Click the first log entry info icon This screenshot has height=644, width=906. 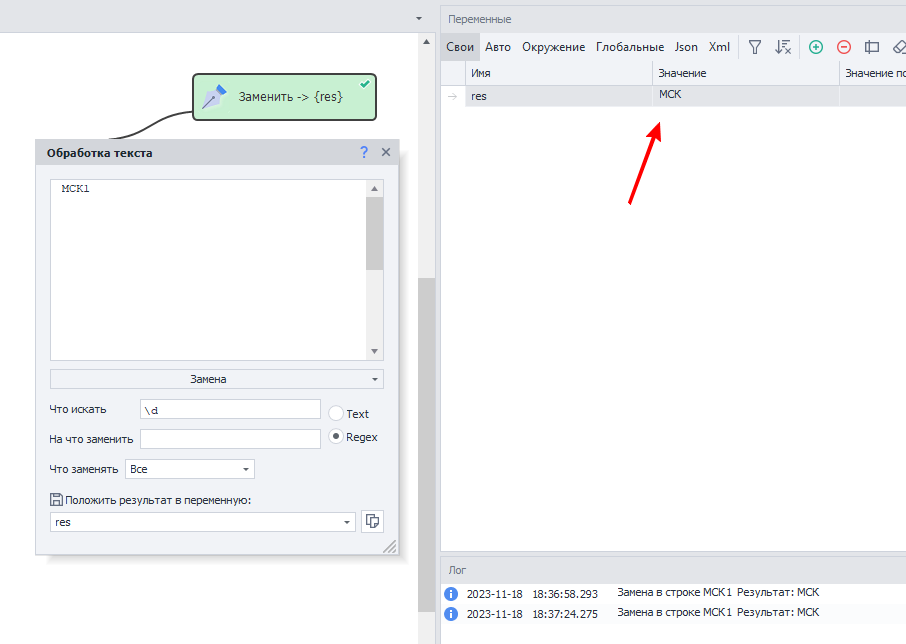coord(451,594)
